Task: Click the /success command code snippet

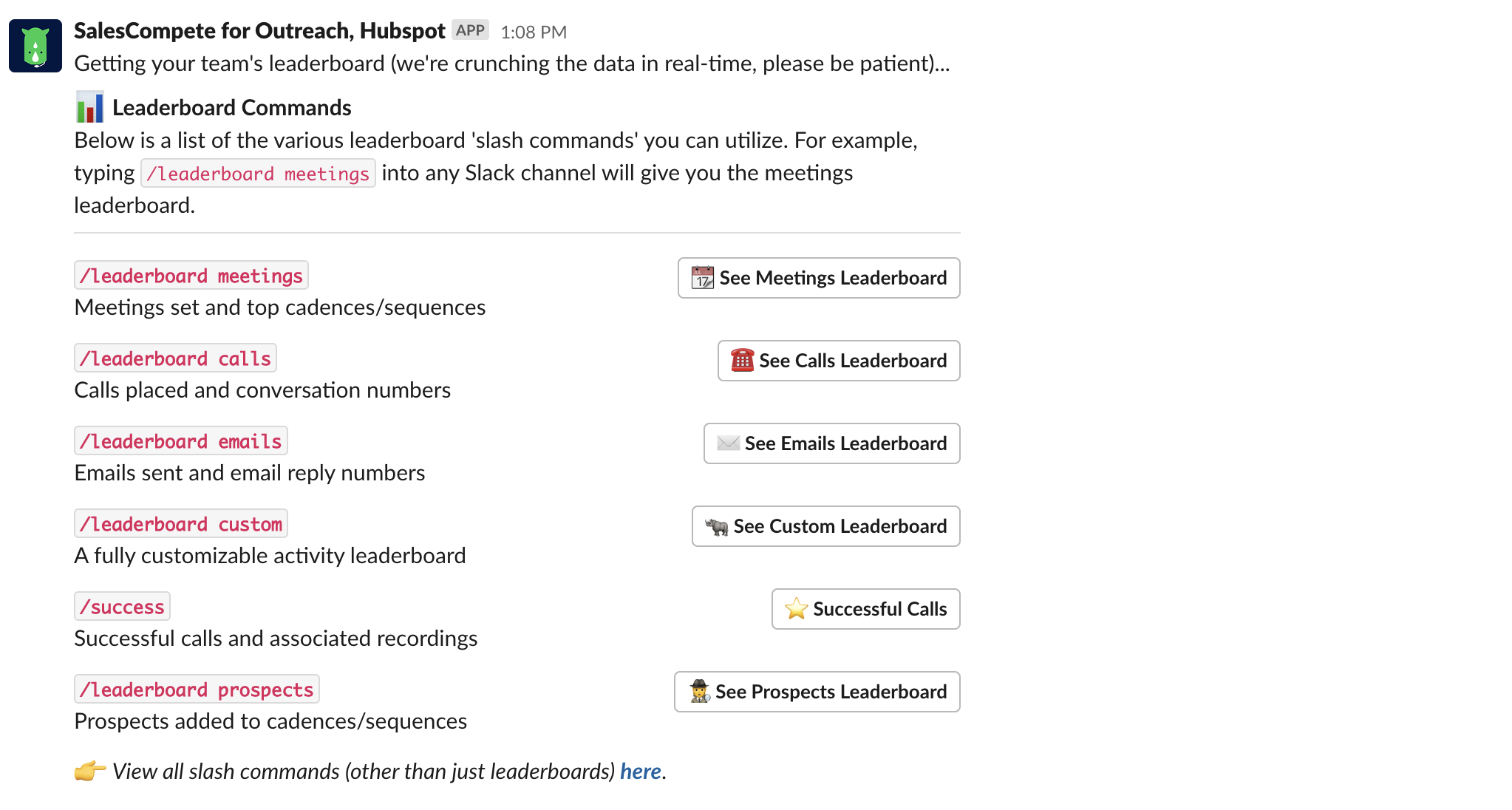Action: click(122, 606)
